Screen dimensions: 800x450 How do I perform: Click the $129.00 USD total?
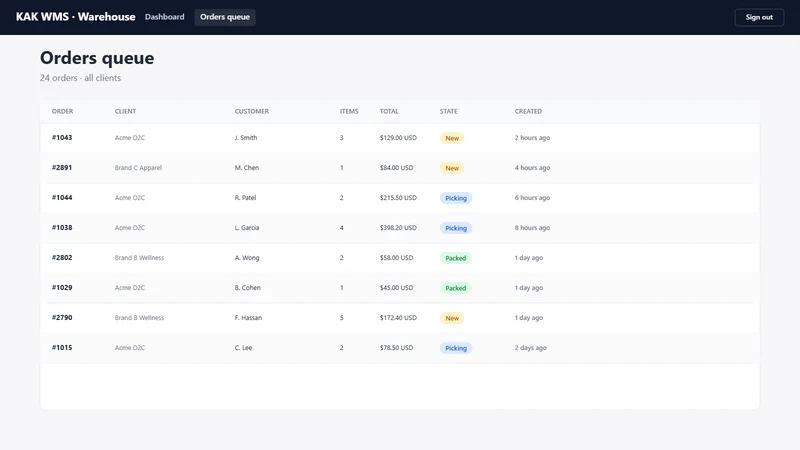[x=398, y=138]
